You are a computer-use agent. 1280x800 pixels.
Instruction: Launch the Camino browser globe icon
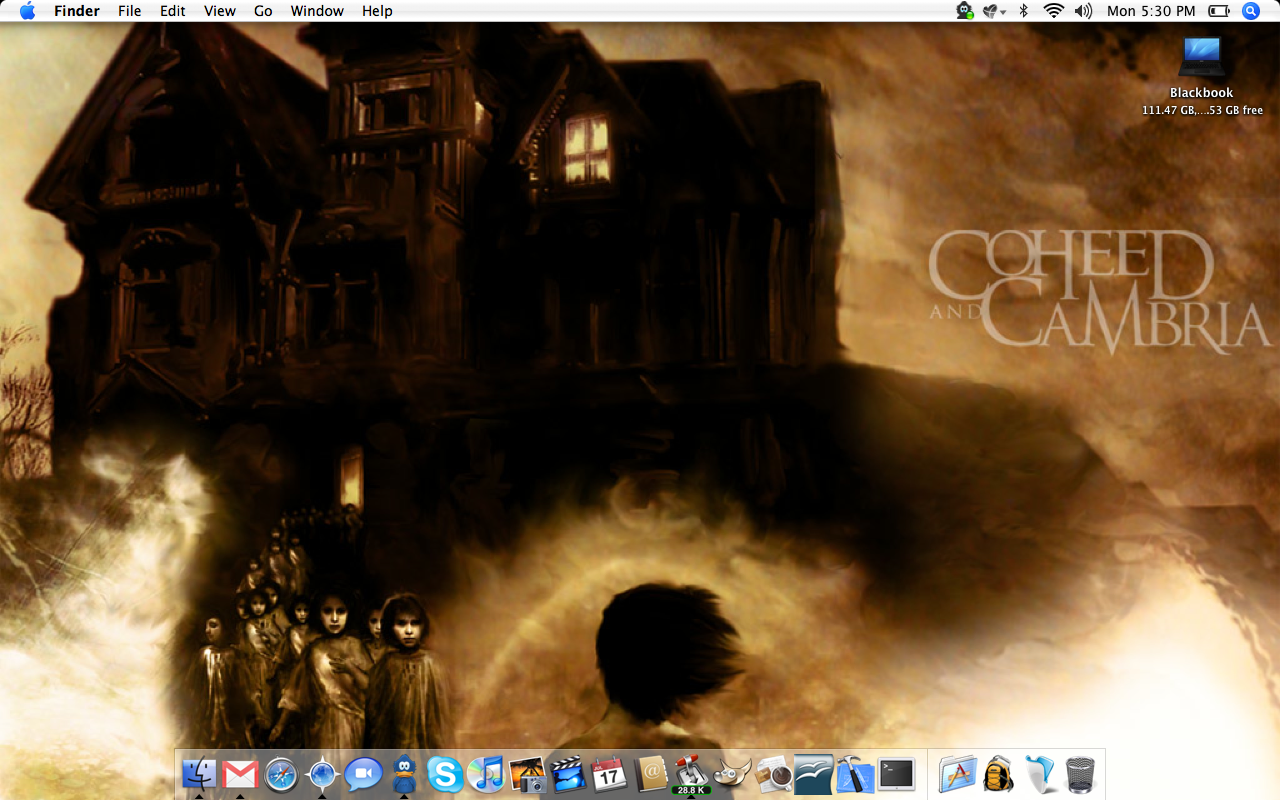pyautogui.click(x=322, y=774)
